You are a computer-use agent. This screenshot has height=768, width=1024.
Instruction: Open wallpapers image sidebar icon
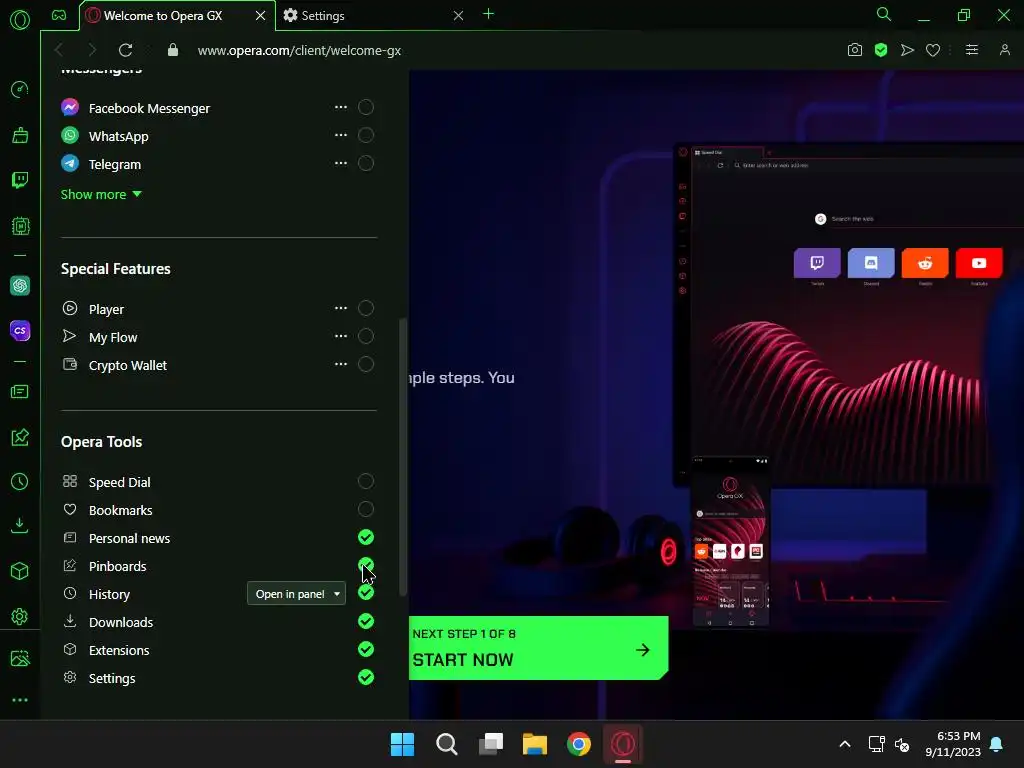pyautogui.click(x=20, y=658)
